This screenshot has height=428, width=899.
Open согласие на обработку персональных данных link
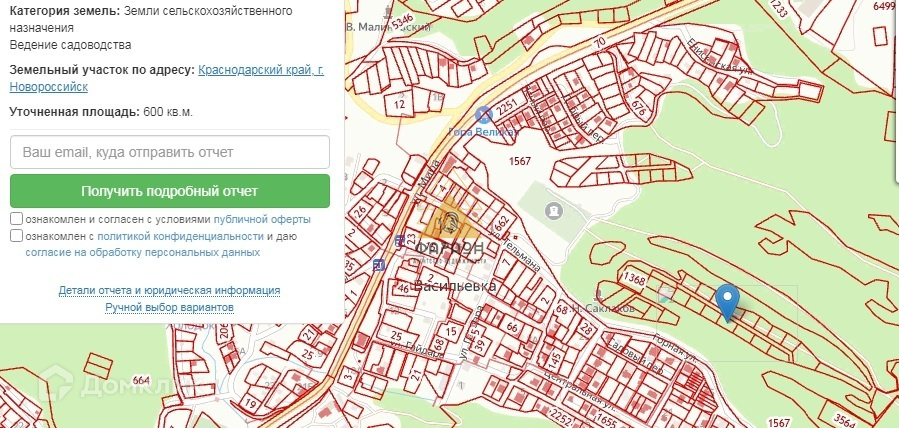click(142, 253)
